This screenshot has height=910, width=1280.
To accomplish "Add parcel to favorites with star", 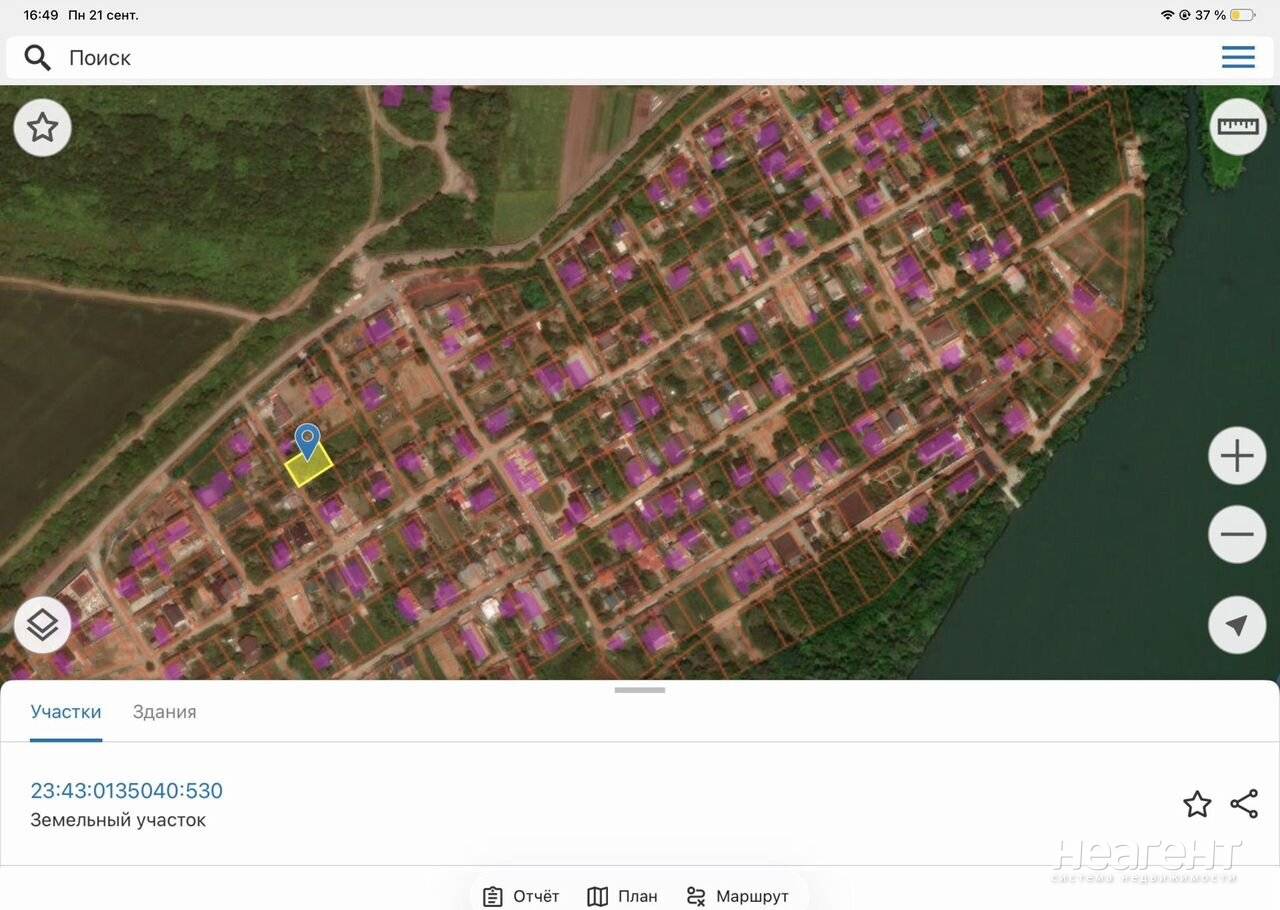I will 1197,804.
